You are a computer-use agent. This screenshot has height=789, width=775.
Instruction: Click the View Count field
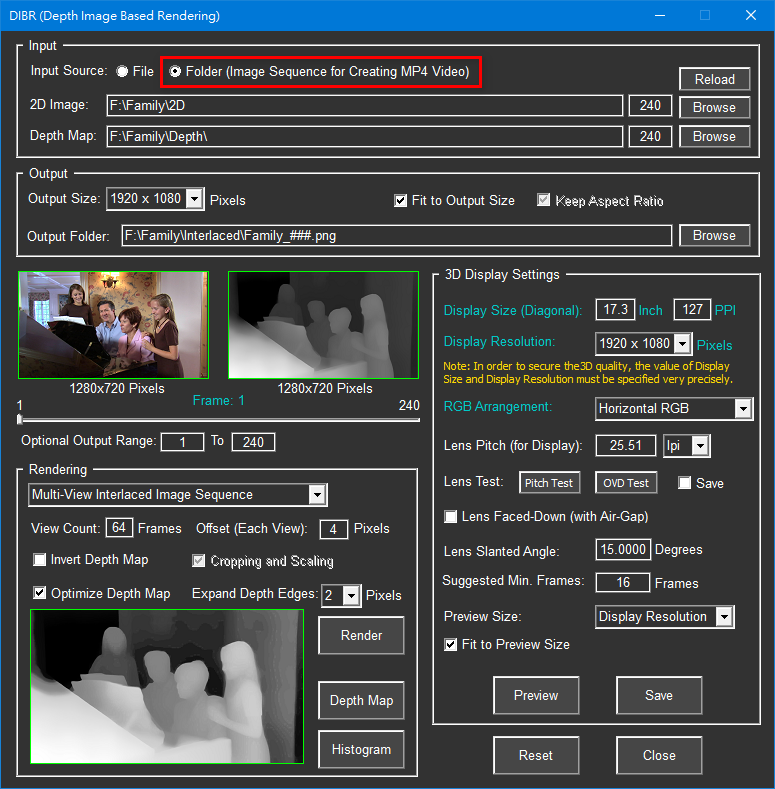tap(119, 528)
